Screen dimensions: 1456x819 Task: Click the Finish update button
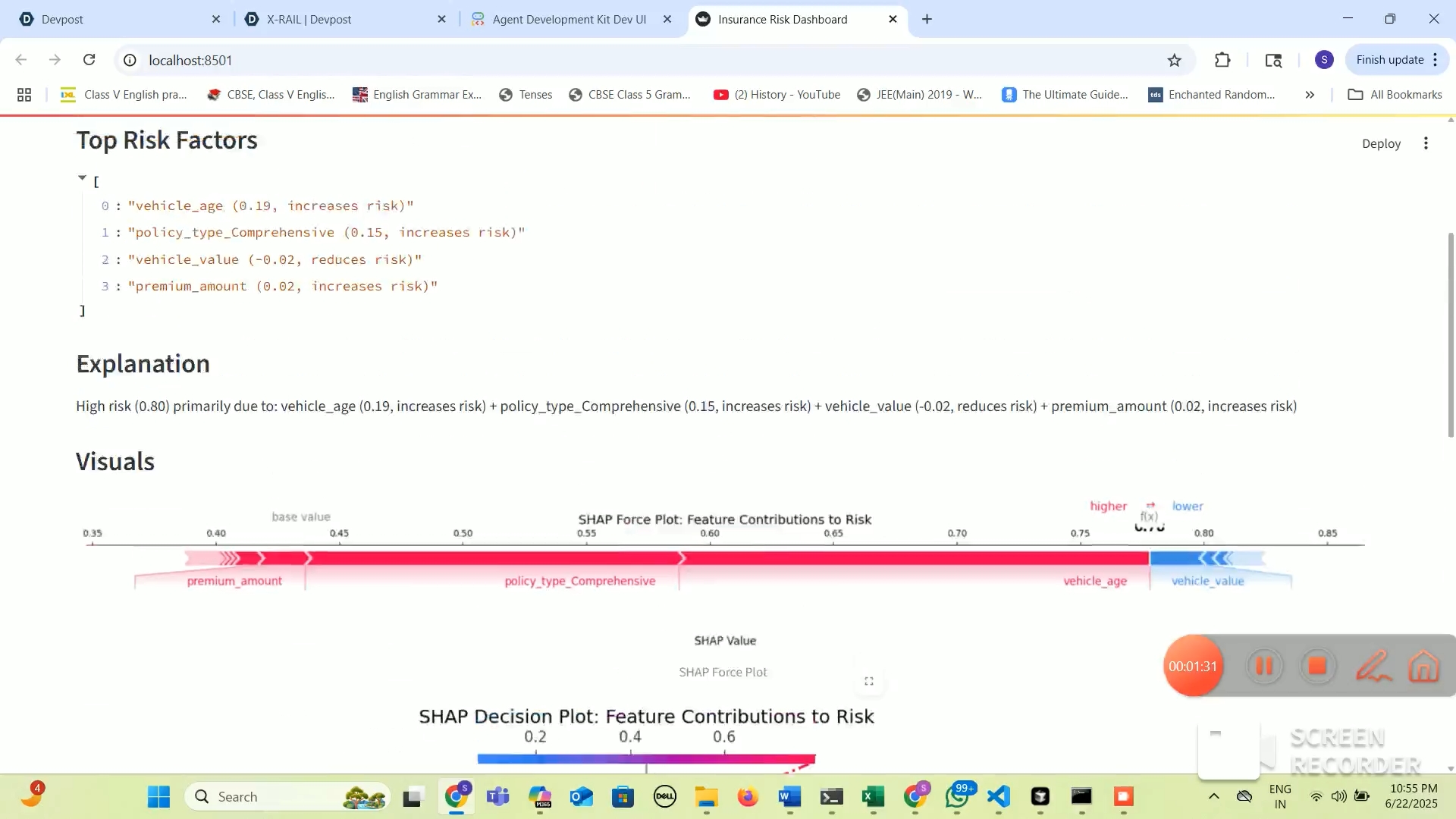[x=1389, y=60]
